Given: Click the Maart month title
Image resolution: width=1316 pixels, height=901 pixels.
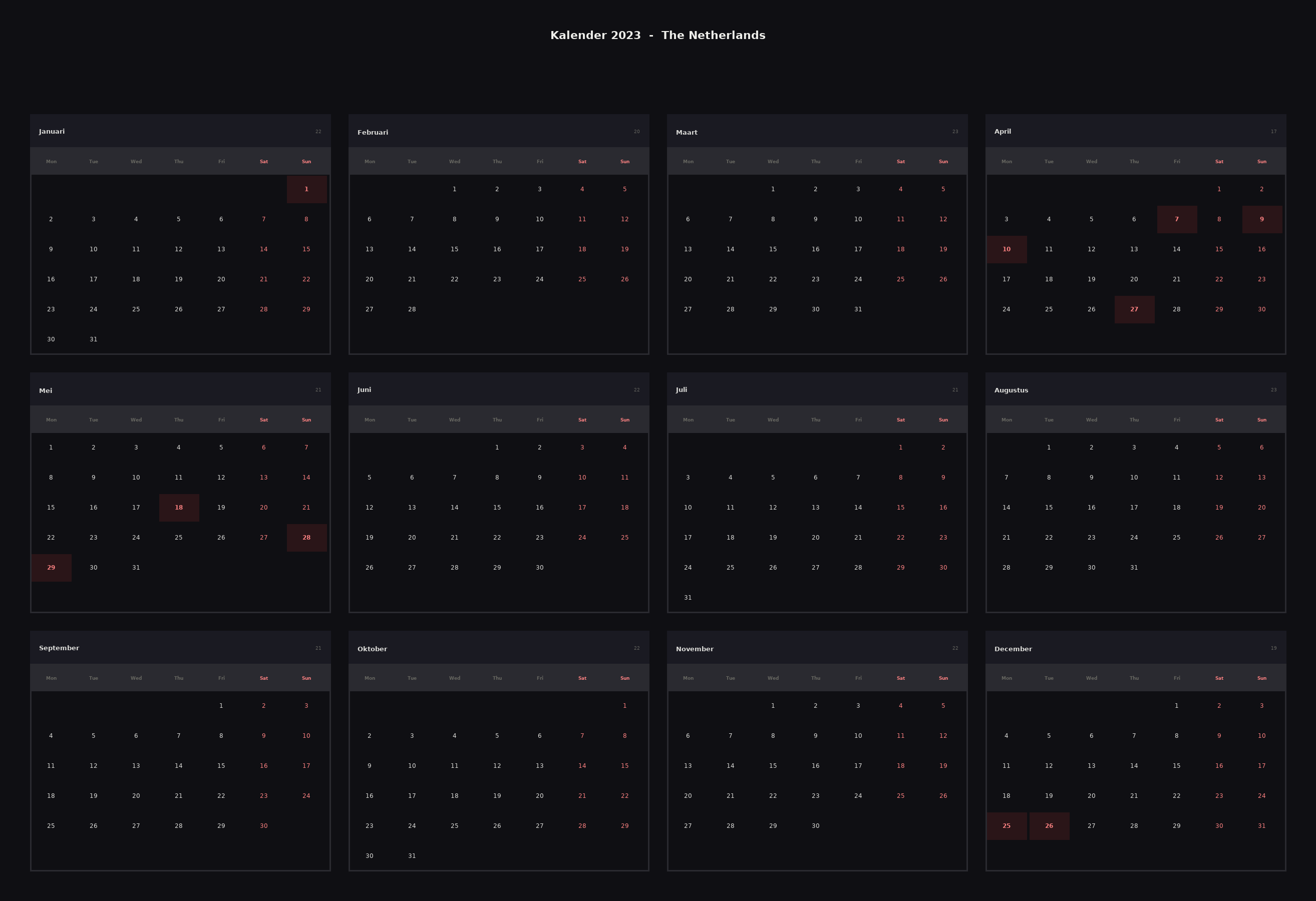Looking at the screenshot, I should pos(687,133).
